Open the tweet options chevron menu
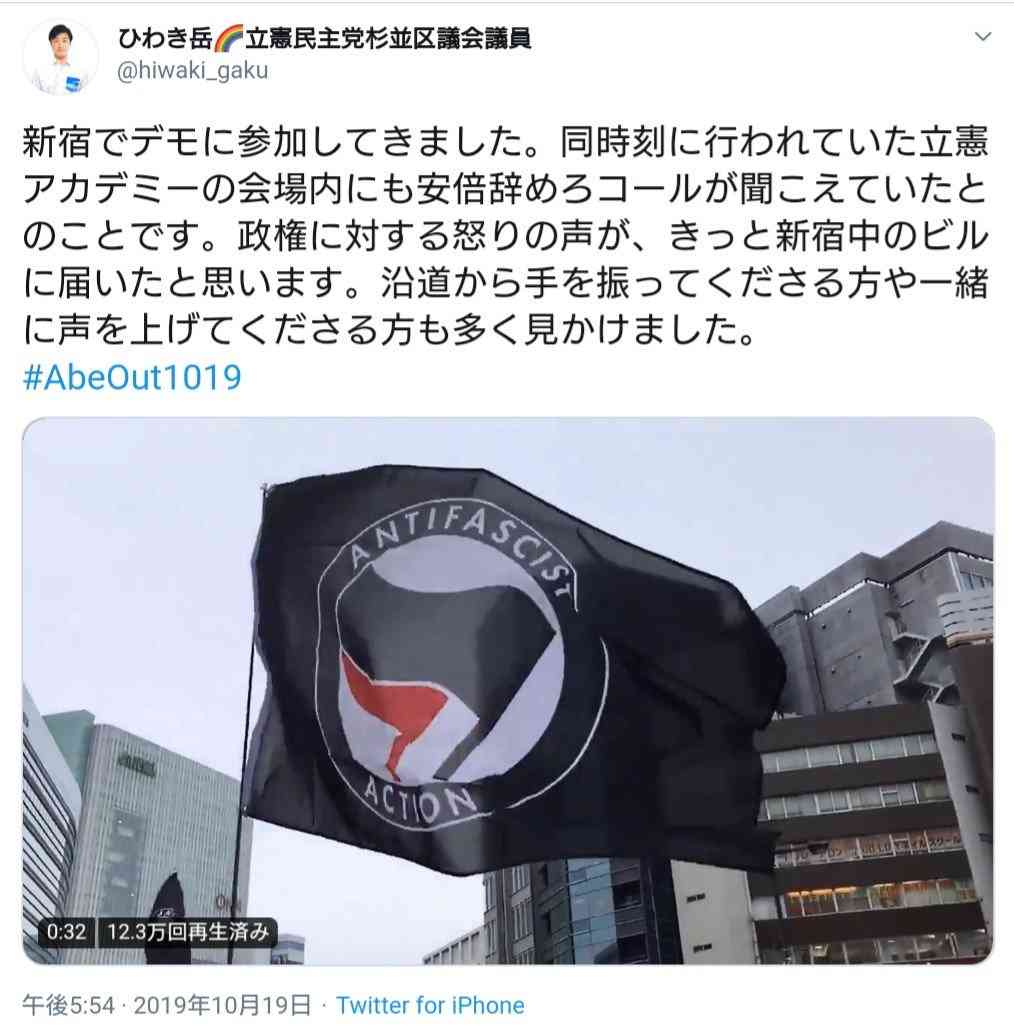The height and width of the screenshot is (1031, 1014). tap(982, 37)
